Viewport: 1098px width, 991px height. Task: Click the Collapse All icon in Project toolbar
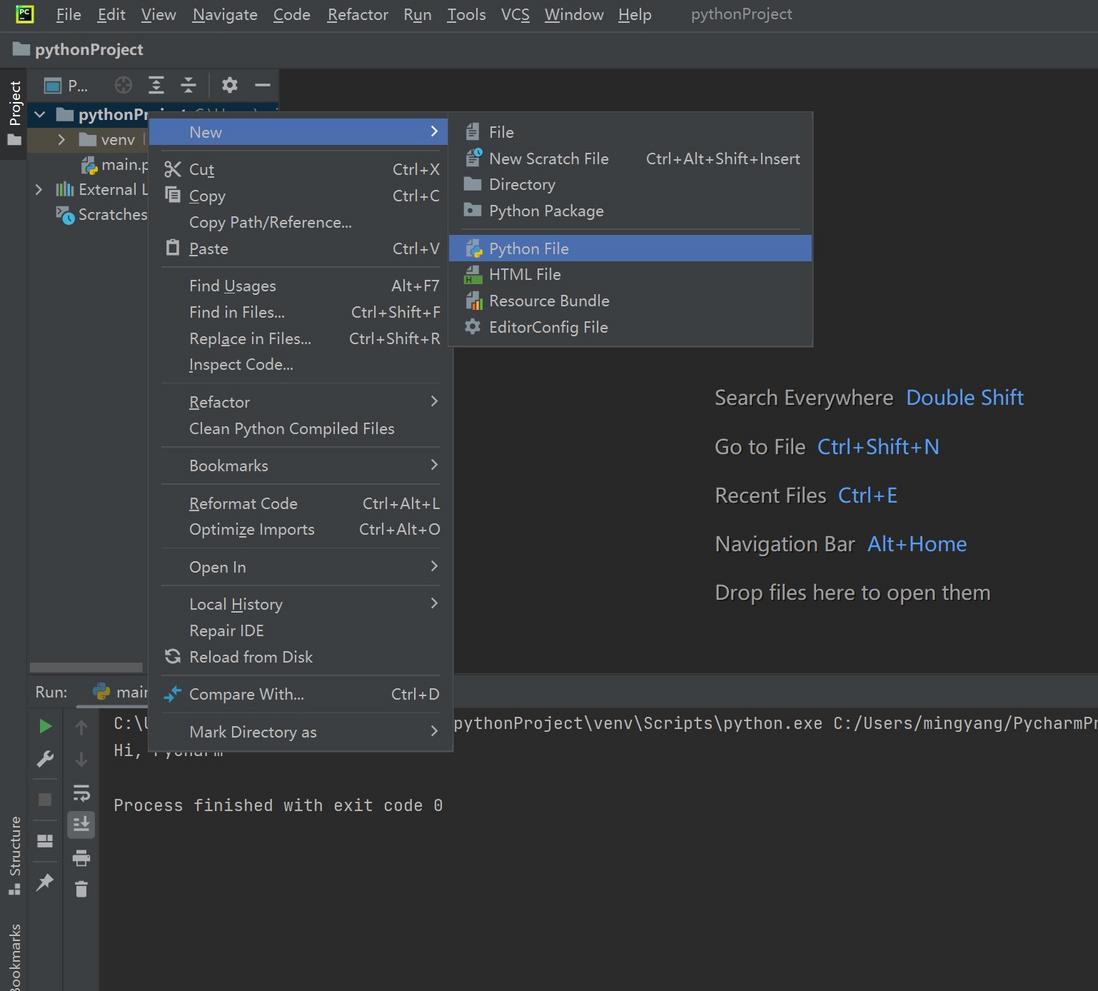(188, 85)
